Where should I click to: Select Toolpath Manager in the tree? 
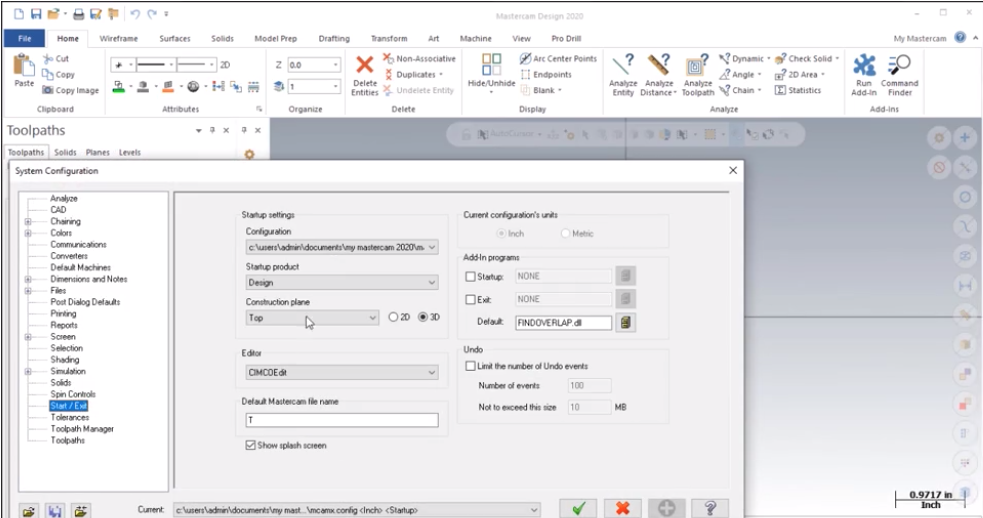82,429
